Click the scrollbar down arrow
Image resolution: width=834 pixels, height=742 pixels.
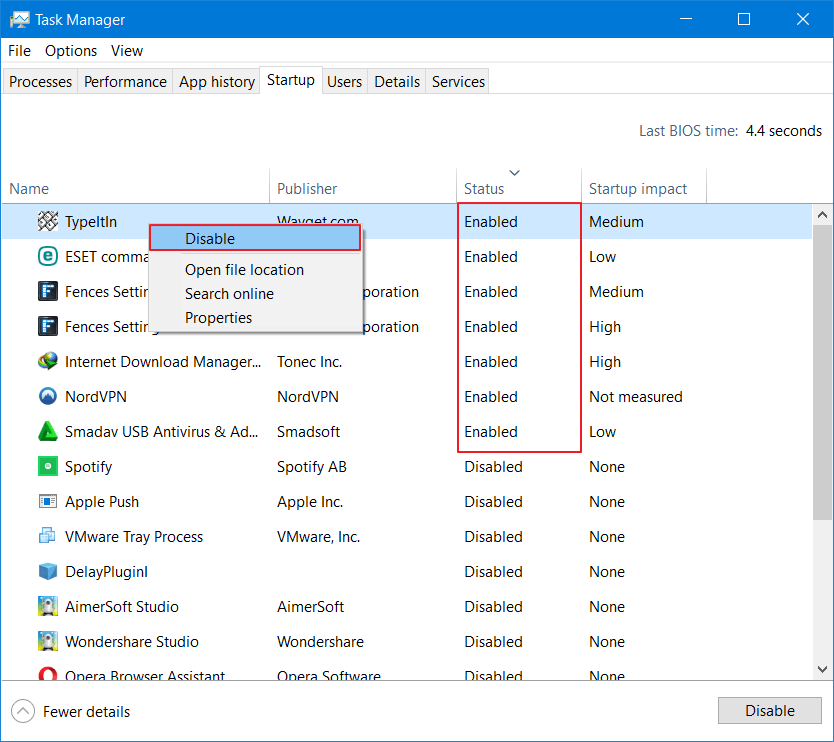click(x=822, y=669)
